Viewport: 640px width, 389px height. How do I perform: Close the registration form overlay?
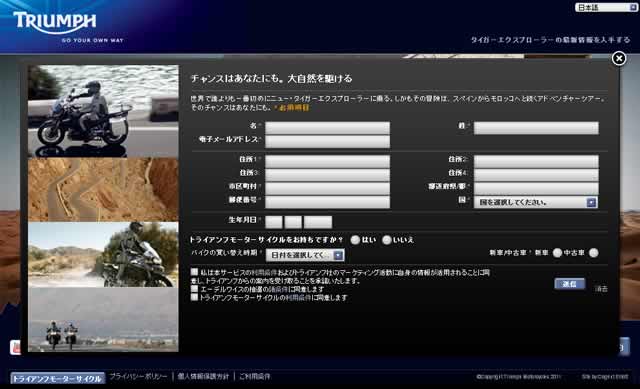pyautogui.click(x=619, y=59)
